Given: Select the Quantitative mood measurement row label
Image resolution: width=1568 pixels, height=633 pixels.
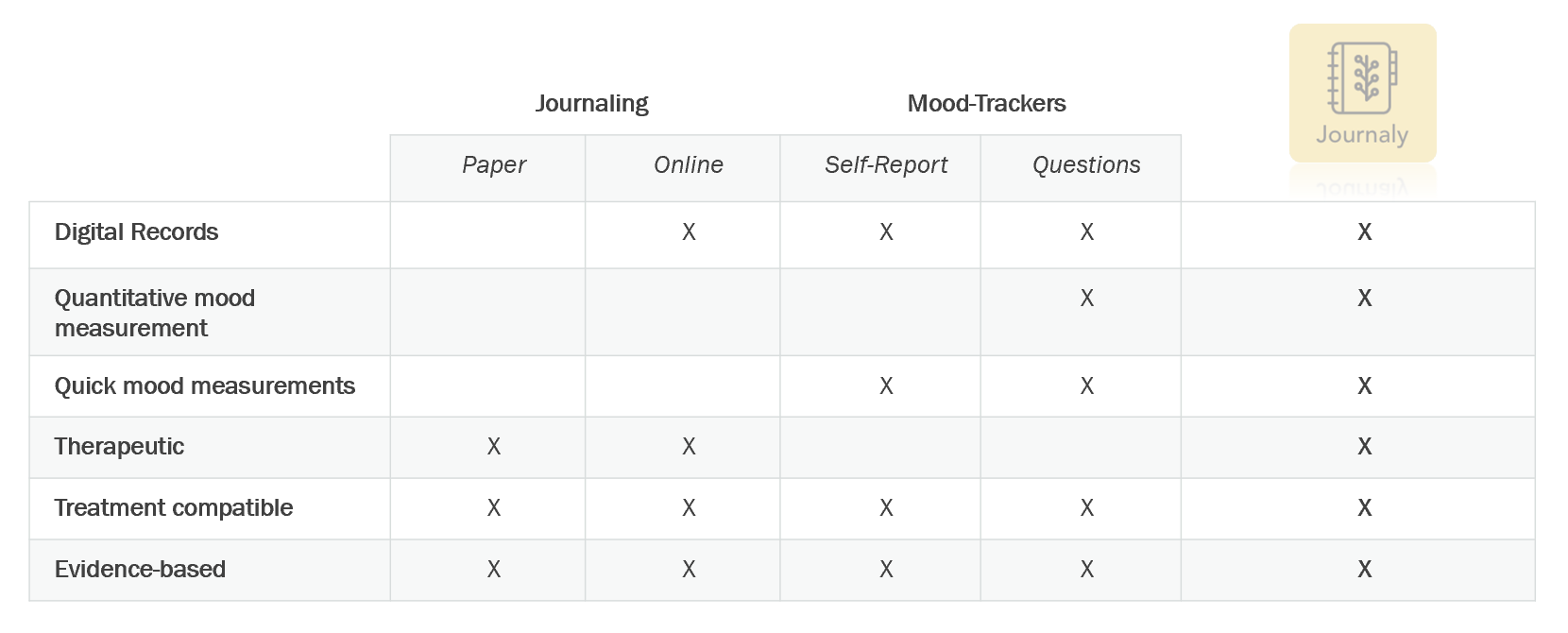Looking at the screenshot, I should point(155,313).
